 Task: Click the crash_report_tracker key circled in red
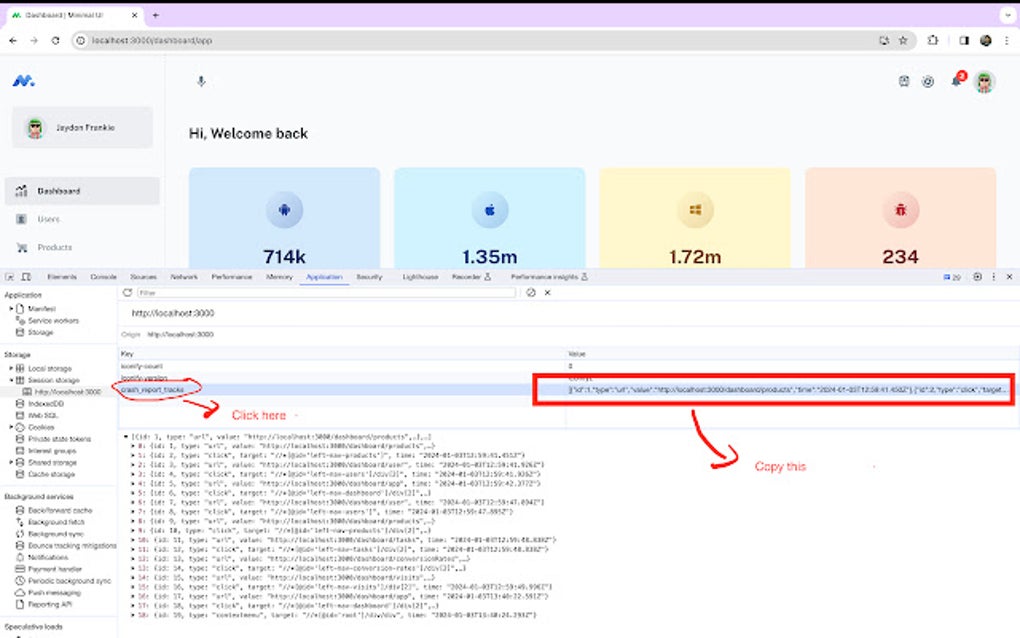pos(155,390)
